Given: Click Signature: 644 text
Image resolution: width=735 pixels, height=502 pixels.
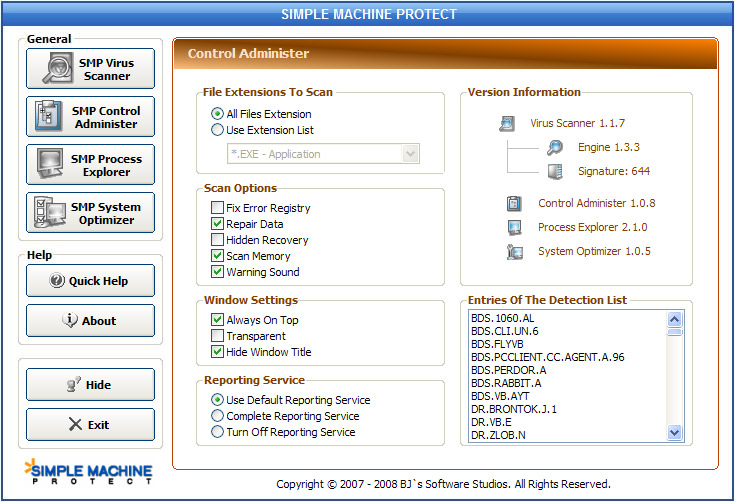Looking at the screenshot, I should (614, 171).
